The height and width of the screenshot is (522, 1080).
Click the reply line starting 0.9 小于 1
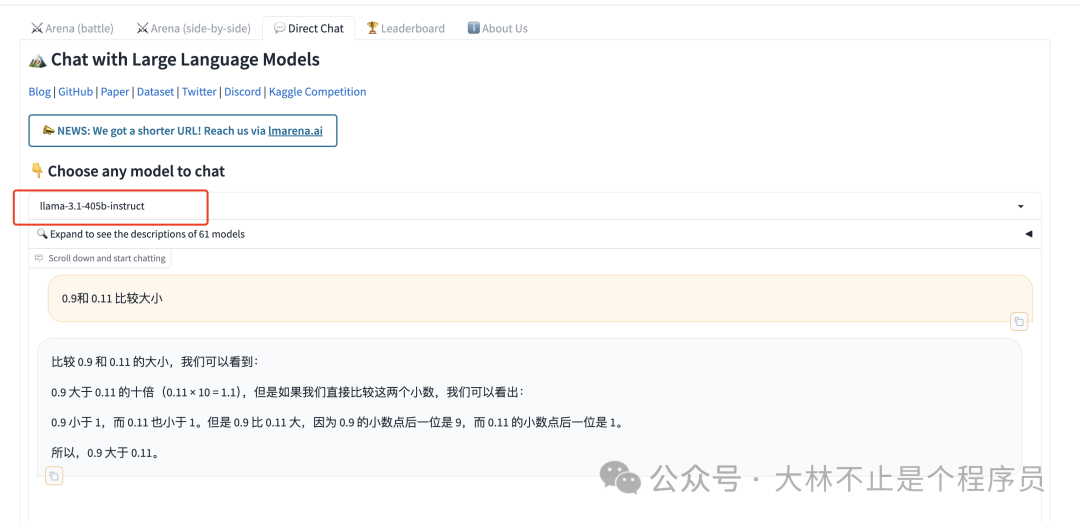pyautogui.click(x=338, y=422)
